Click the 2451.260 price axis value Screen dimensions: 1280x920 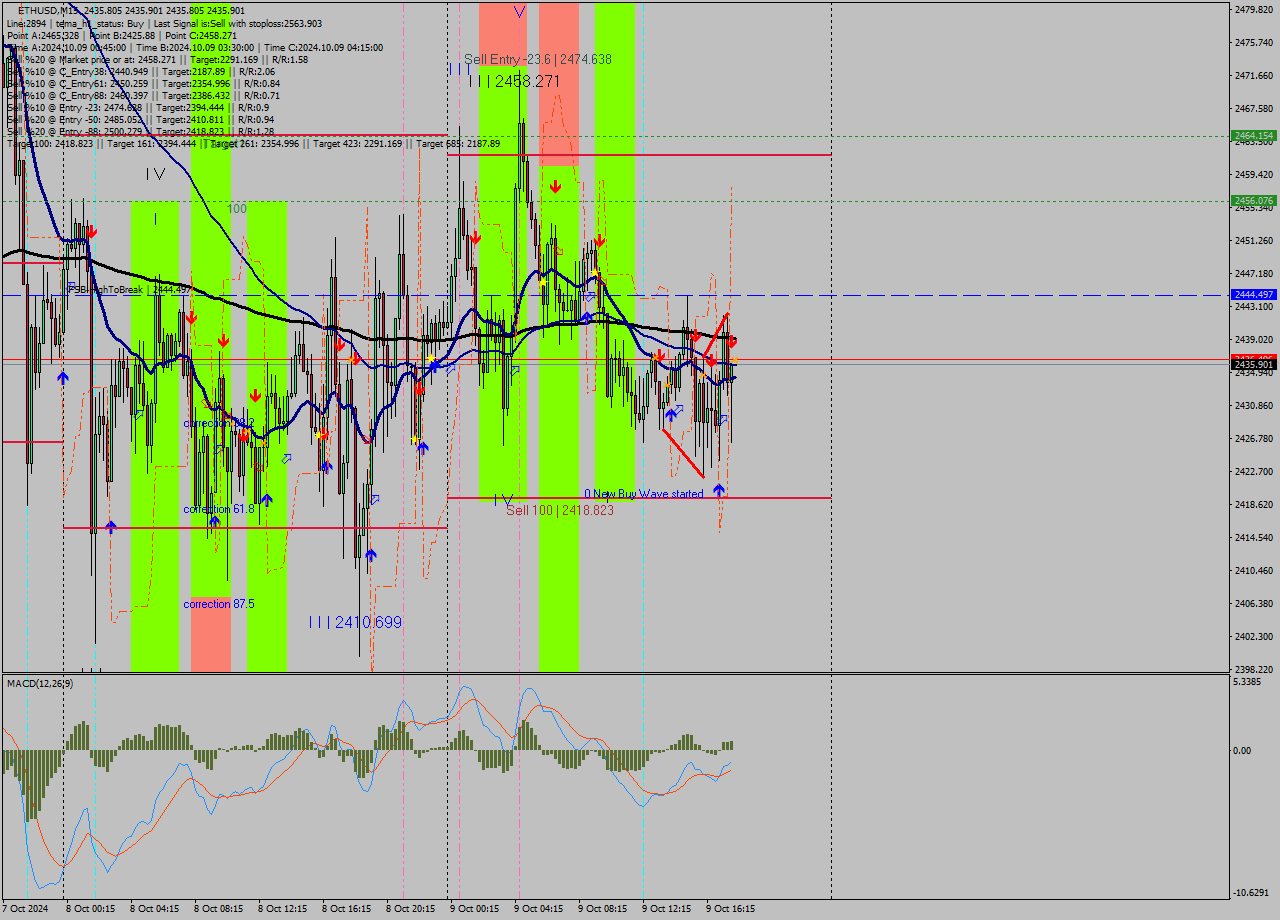click(x=1254, y=240)
